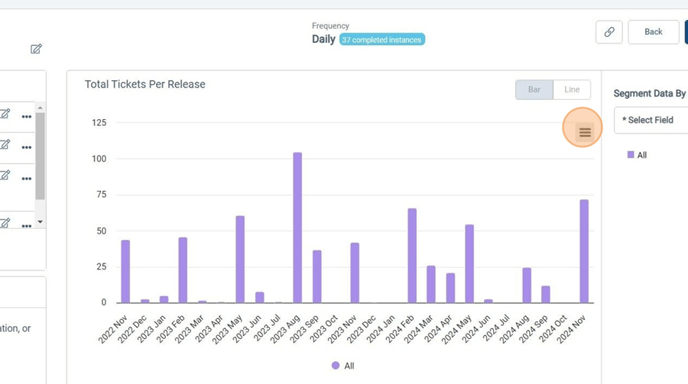Select the 2023 Jun bar in the chart
This screenshot has width=688, height=384.
(260, 298)
